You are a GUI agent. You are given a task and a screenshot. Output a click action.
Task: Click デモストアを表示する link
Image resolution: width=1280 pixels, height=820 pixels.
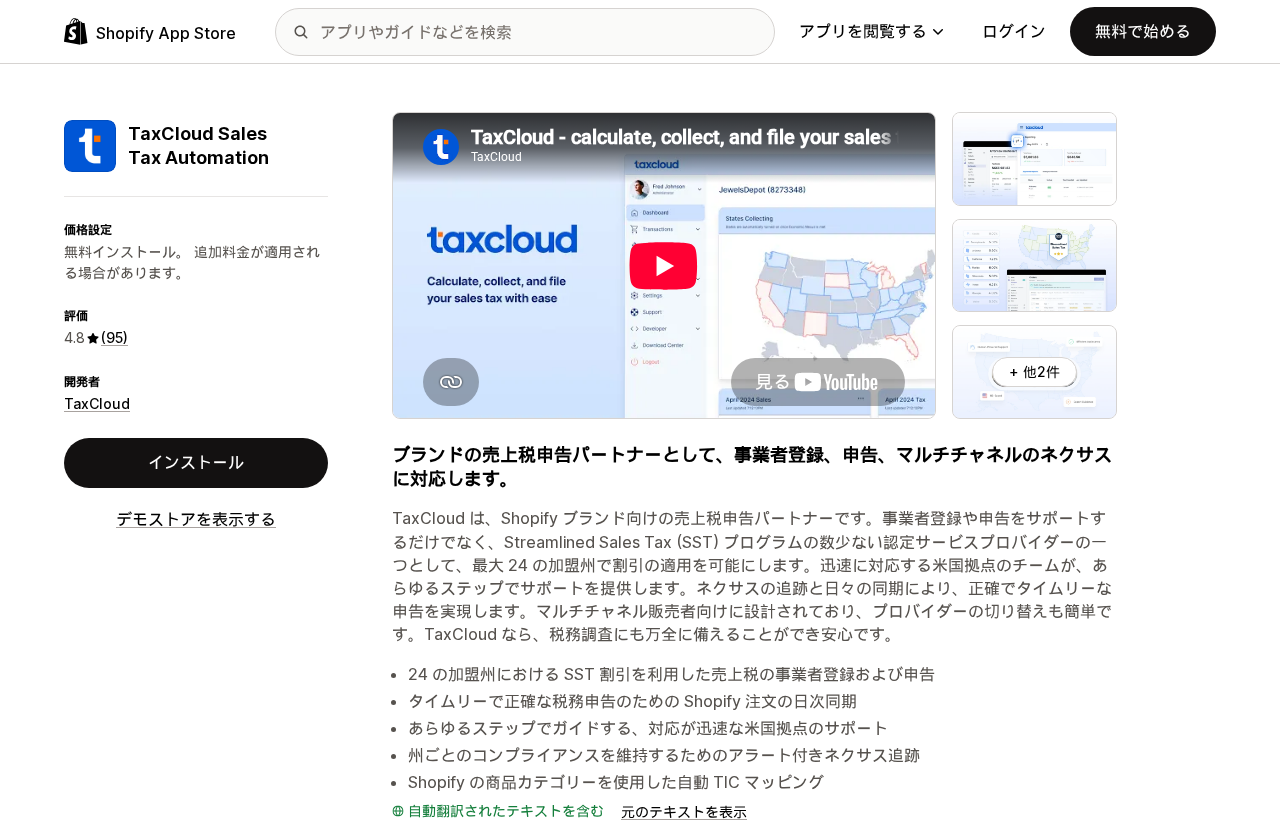pyautogui.click(x=196, y=519)
